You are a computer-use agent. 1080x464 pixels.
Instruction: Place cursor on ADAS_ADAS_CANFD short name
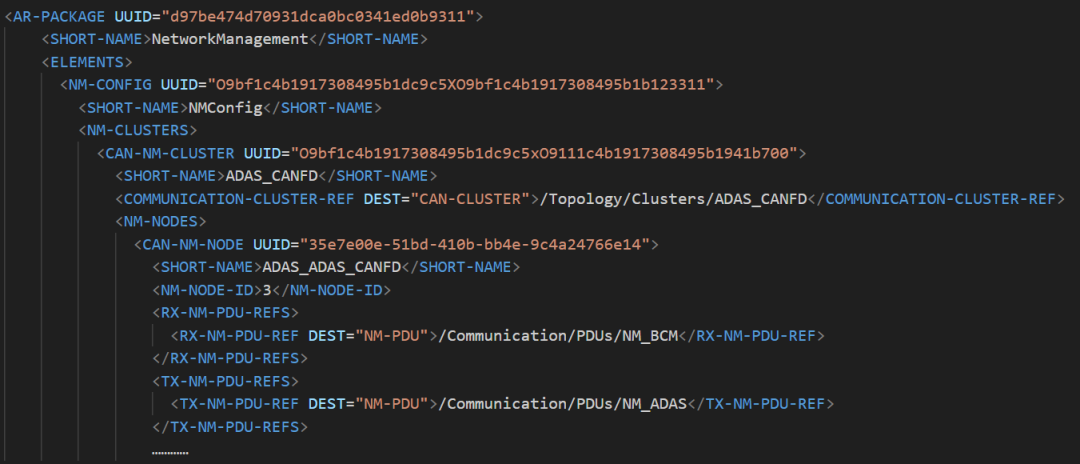point(331,267)
